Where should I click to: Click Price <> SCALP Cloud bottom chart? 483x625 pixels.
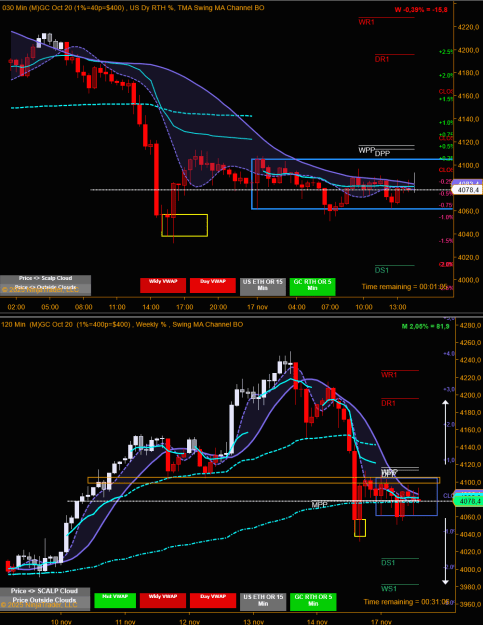pyautogui.click(x=45, y=592)
